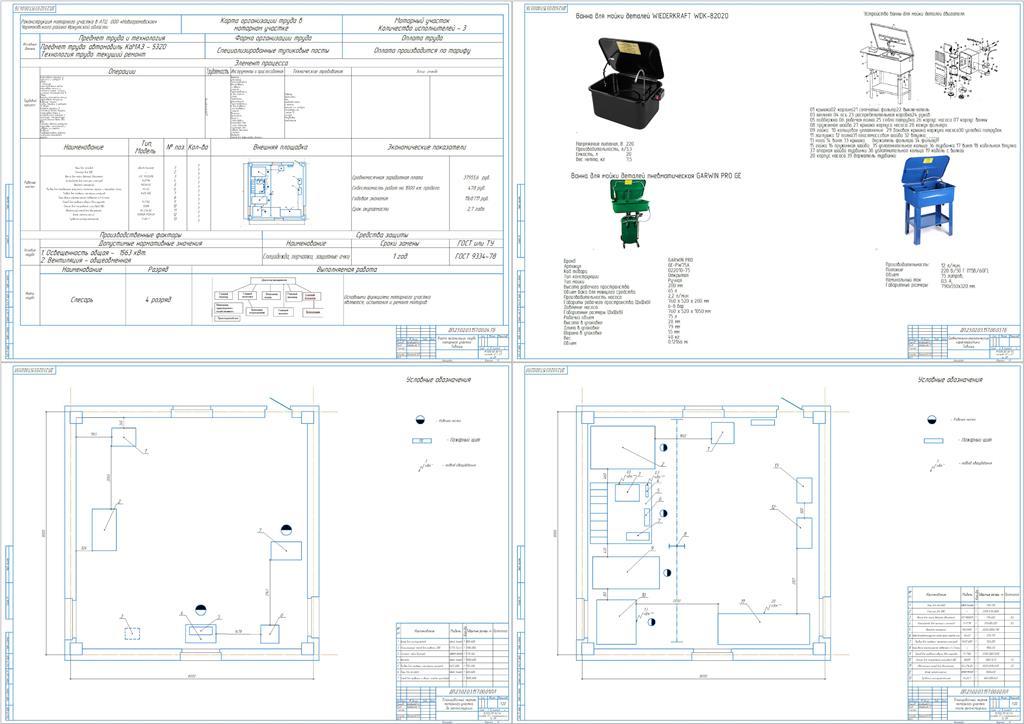The height and width of the screenshot is (724, 1024).
Task: Click the miniature floor plan under "Внешняя площадка"
Action: pyautogui.click(x=275, y=191)
